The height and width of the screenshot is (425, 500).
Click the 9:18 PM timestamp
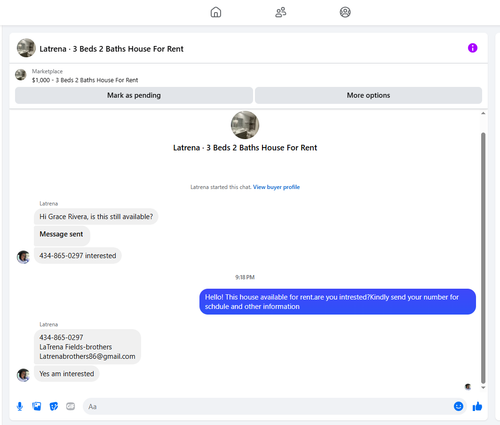click(245, 277)
